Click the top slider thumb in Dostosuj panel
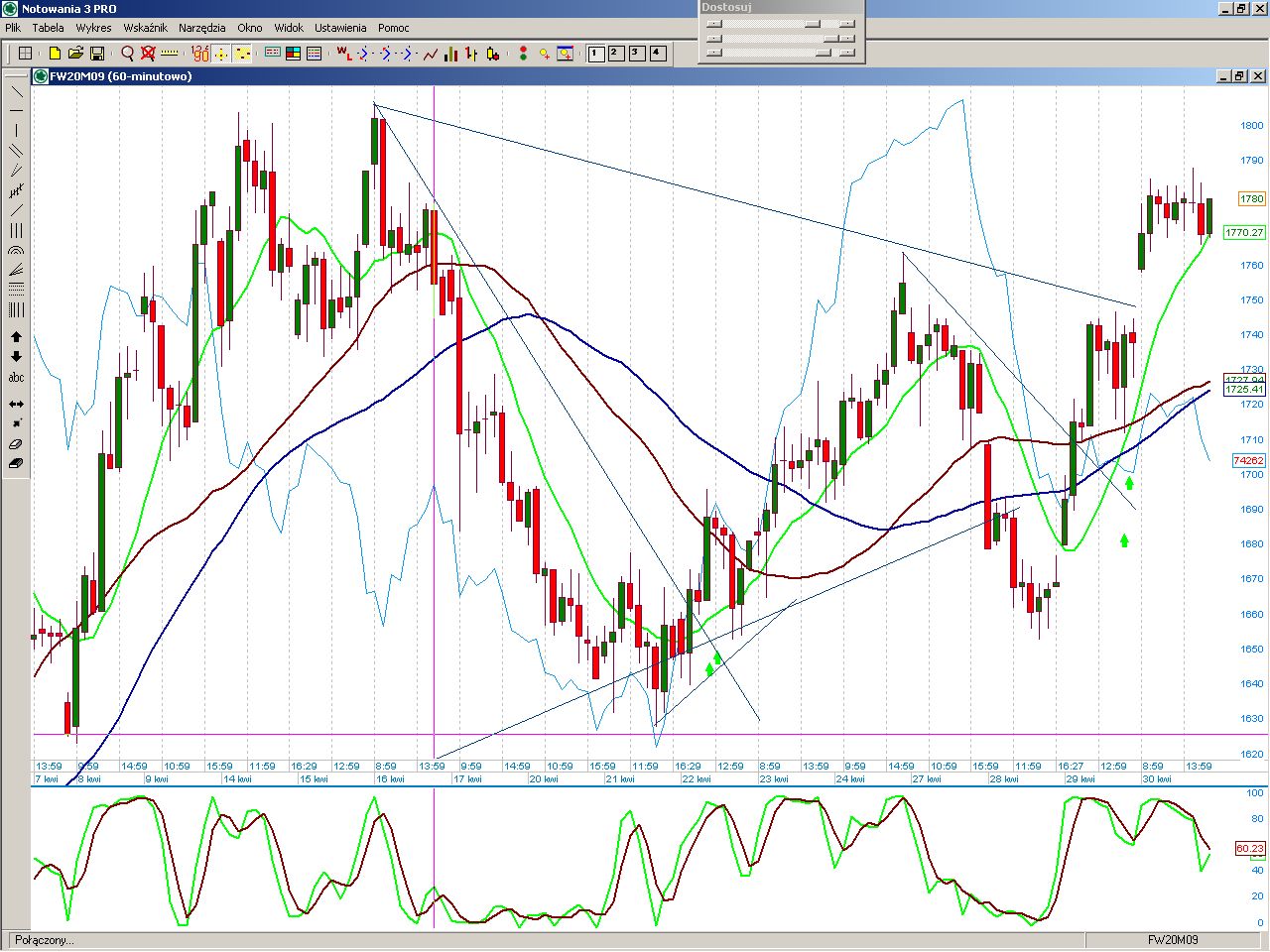 point(813,24)
